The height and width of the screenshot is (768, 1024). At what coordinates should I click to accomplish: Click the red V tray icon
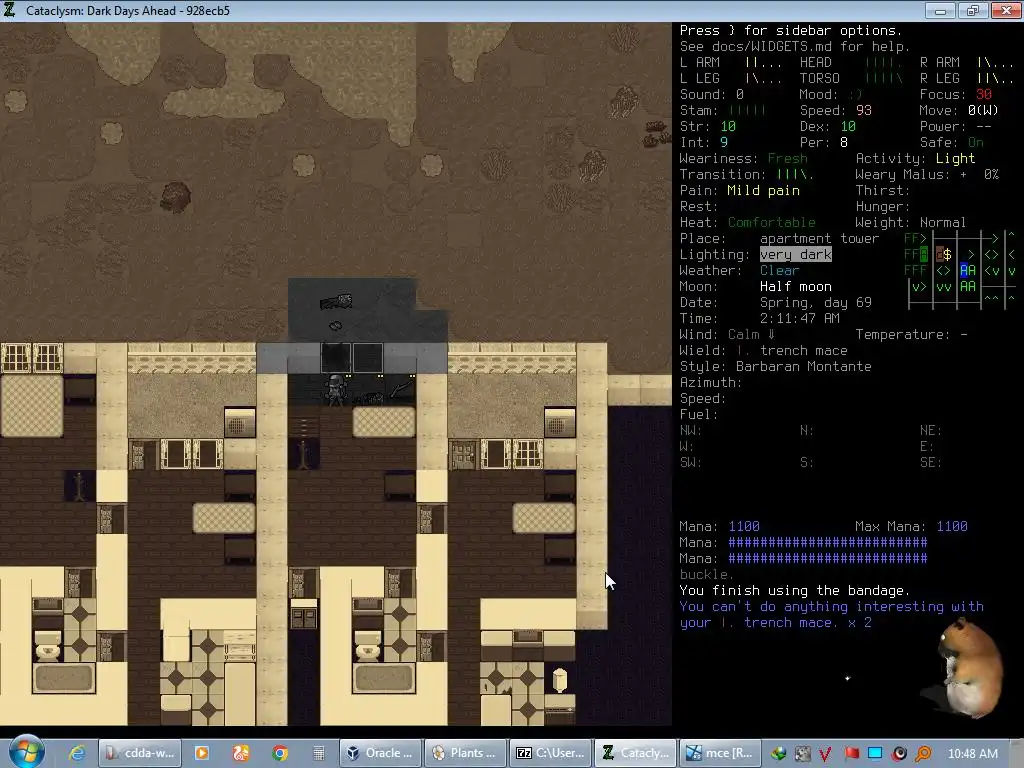coord(825,754)
